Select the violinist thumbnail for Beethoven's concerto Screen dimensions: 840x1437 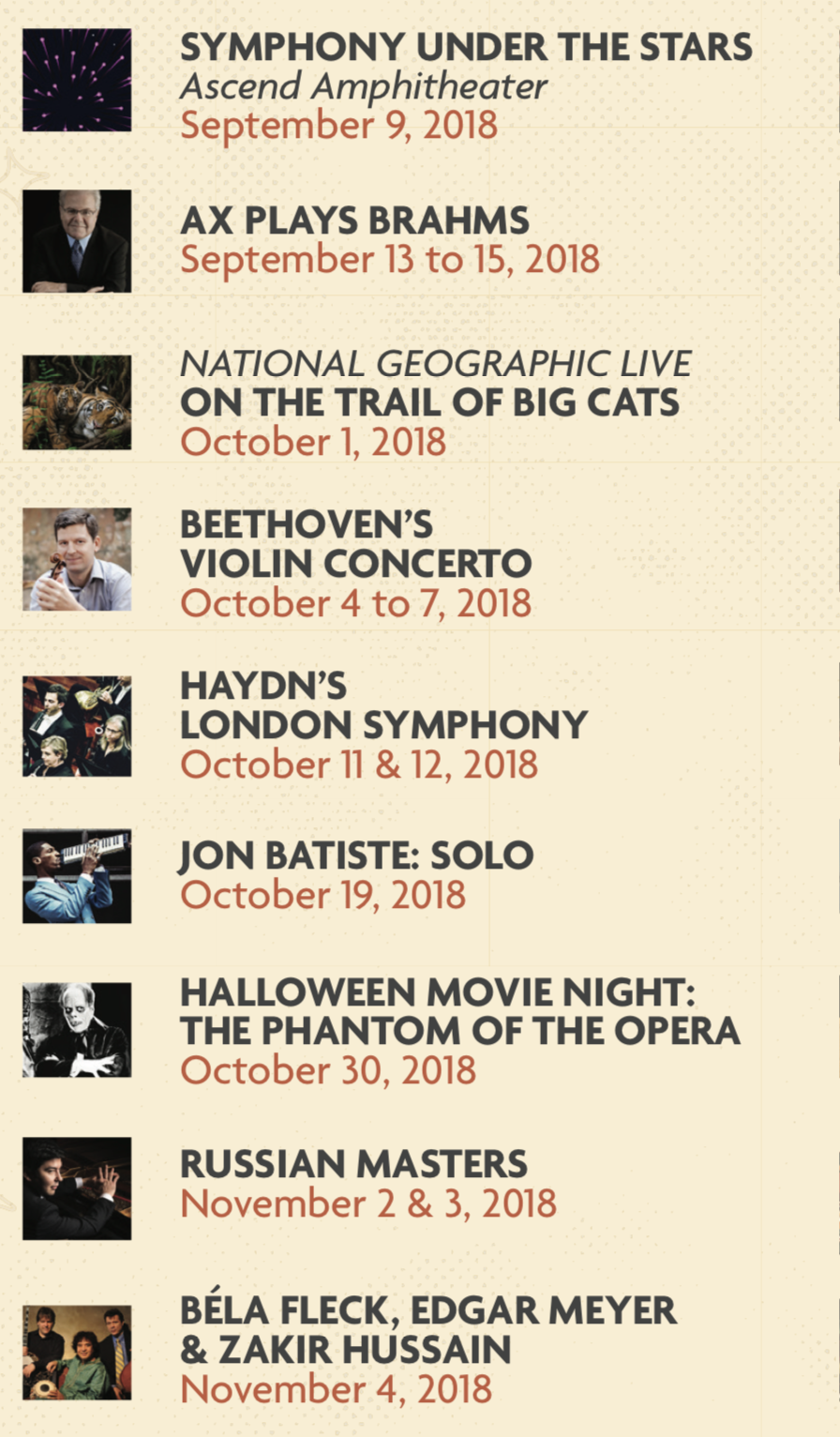77,560
